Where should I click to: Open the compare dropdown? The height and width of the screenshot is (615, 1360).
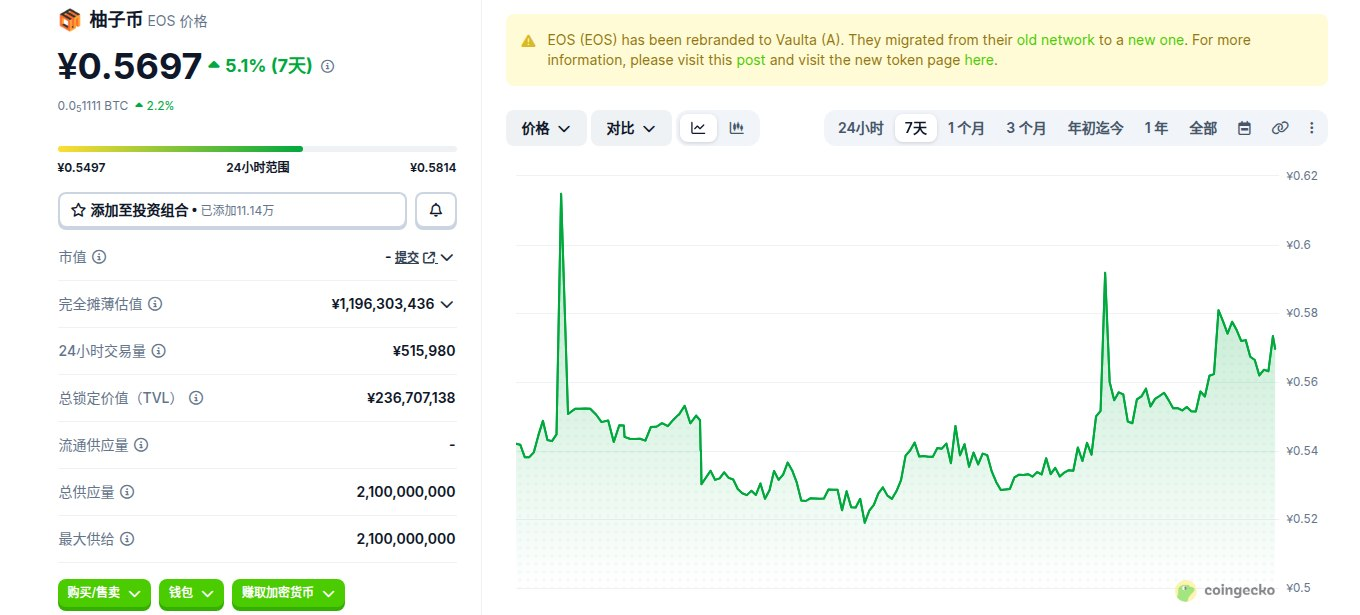[631, 128]
